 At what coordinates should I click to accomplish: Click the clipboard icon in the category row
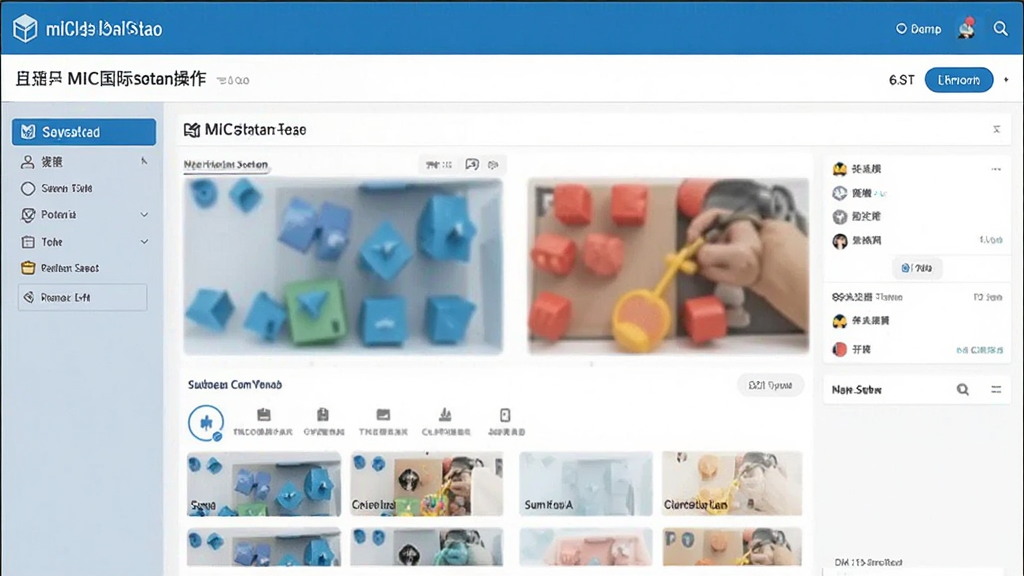point(323,415)
